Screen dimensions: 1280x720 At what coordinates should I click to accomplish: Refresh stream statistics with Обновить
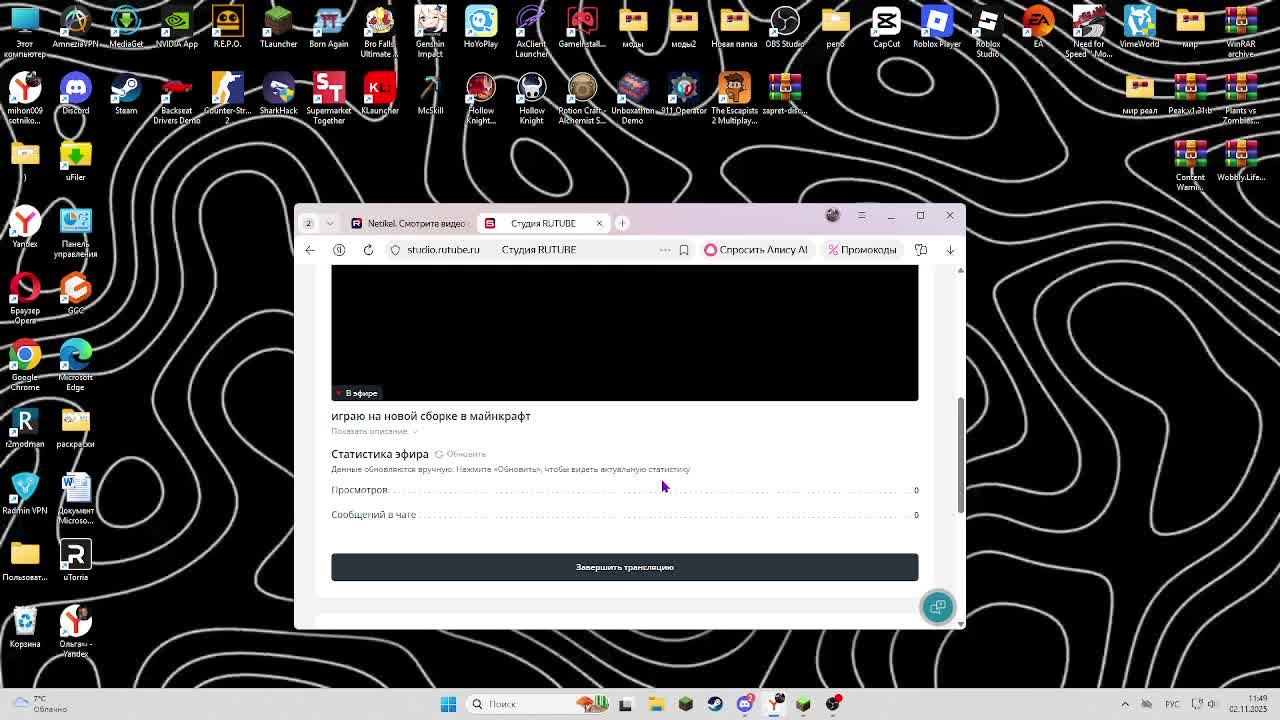[x=460, y=454]
